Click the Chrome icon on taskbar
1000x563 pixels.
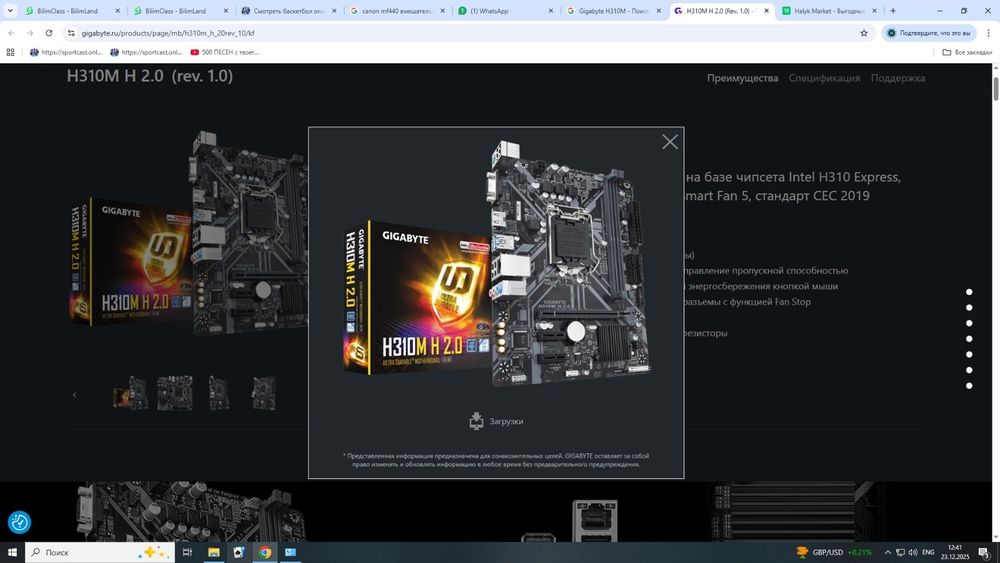[265, 552]
